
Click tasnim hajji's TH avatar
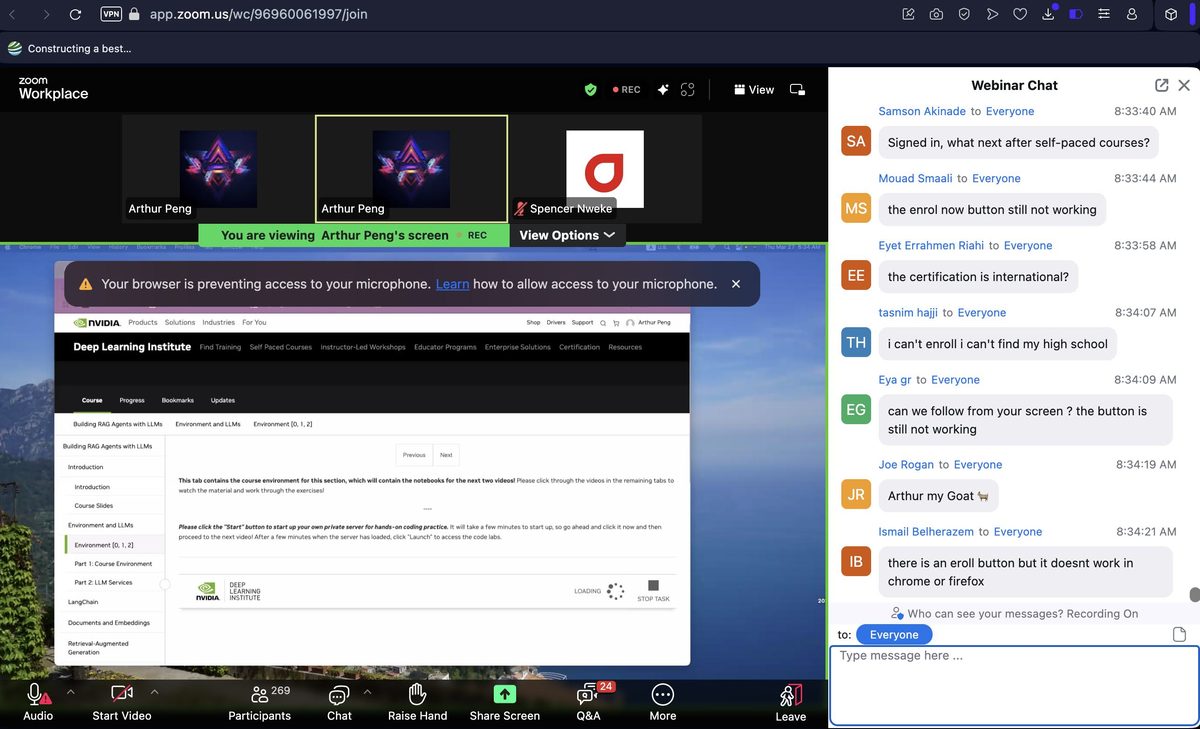[856, 342]
